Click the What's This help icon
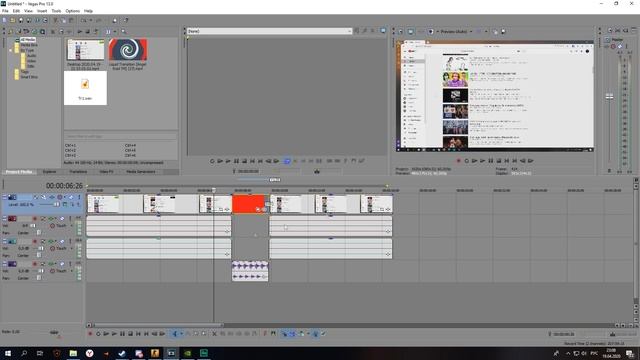Image resolution: width=640 pixels, height=360 pixels. [126, 20]
